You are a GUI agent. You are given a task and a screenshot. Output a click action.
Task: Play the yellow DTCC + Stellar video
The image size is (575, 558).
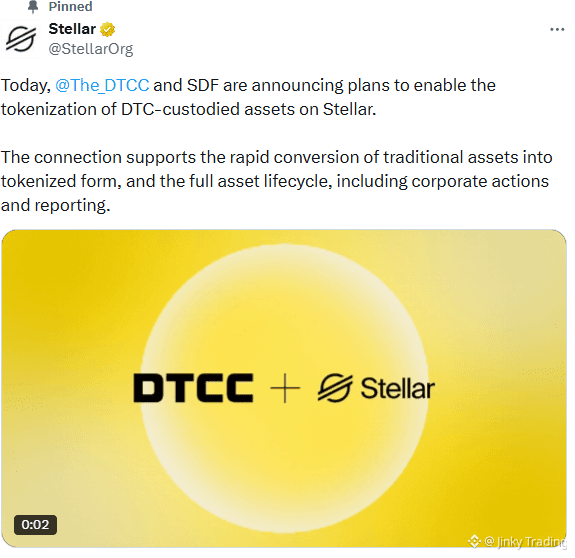tap(284, 388)
